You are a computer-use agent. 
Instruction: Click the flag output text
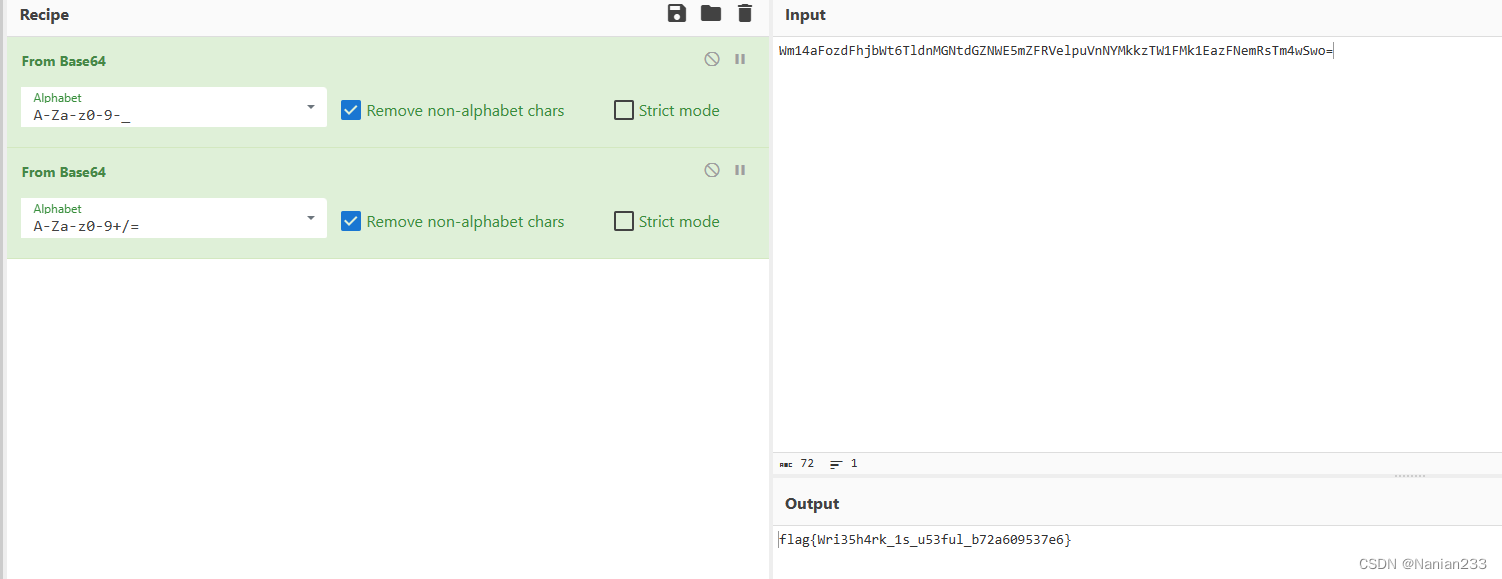pyautogui.click(x=925, y=540)
